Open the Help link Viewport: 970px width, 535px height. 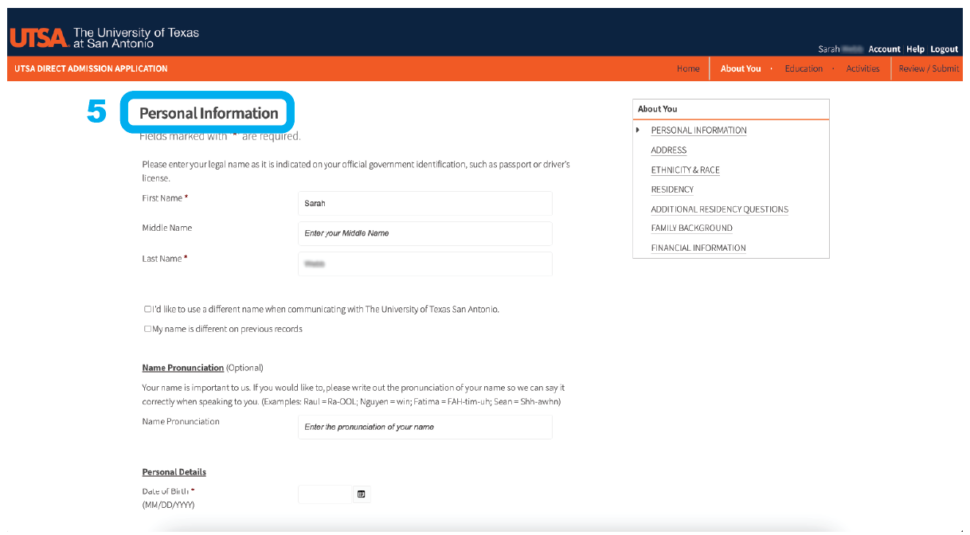coord(915,49)
